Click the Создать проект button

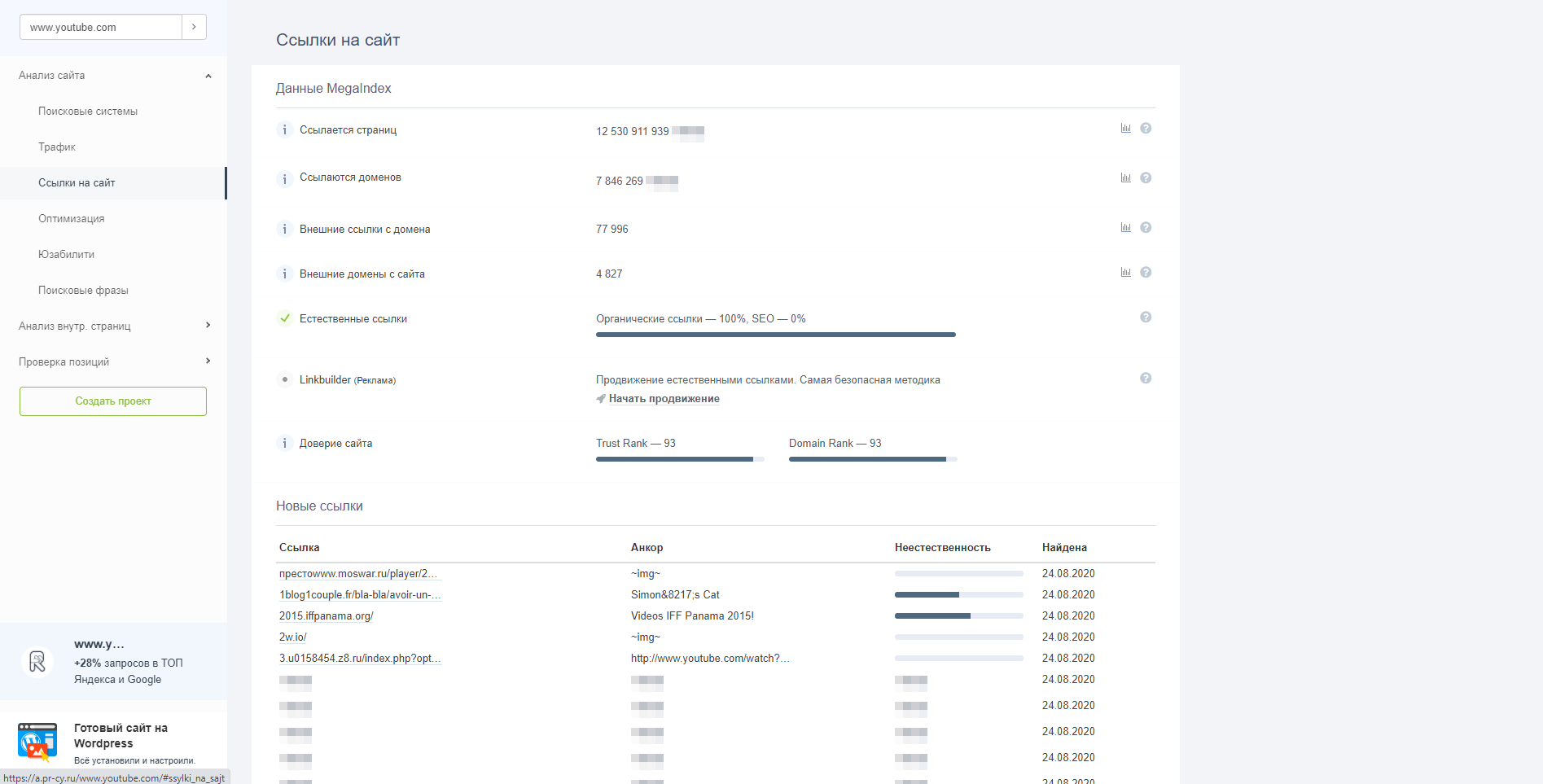click(x=113, y=401)
